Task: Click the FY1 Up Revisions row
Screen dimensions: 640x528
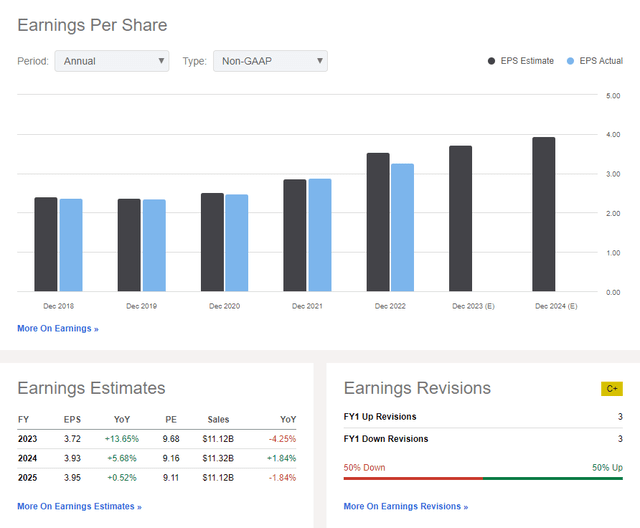Action: (x=483, y=417)
